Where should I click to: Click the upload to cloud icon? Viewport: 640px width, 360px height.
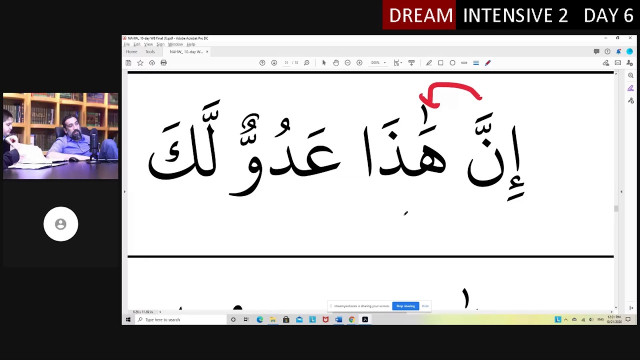152,63
